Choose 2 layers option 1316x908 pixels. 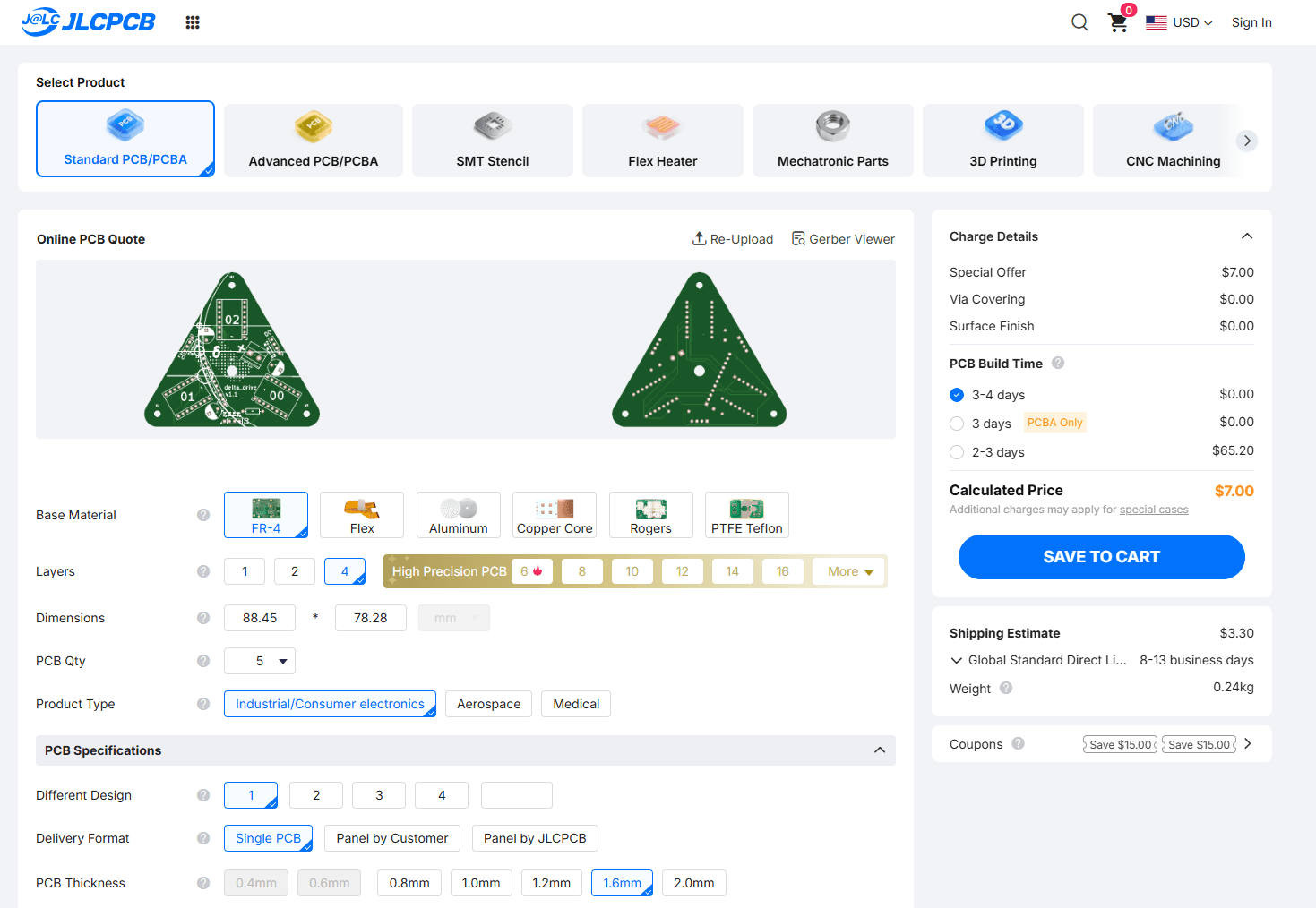295,571
